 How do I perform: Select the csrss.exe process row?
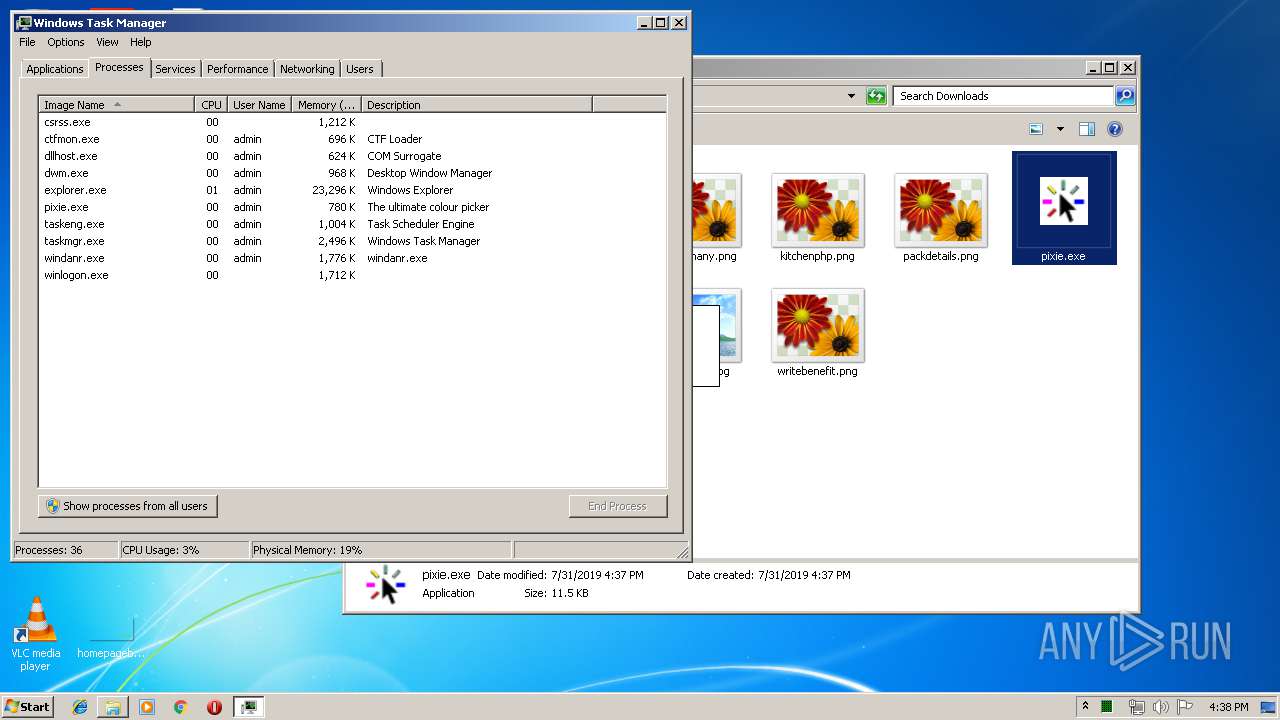[x=352, y=122]
